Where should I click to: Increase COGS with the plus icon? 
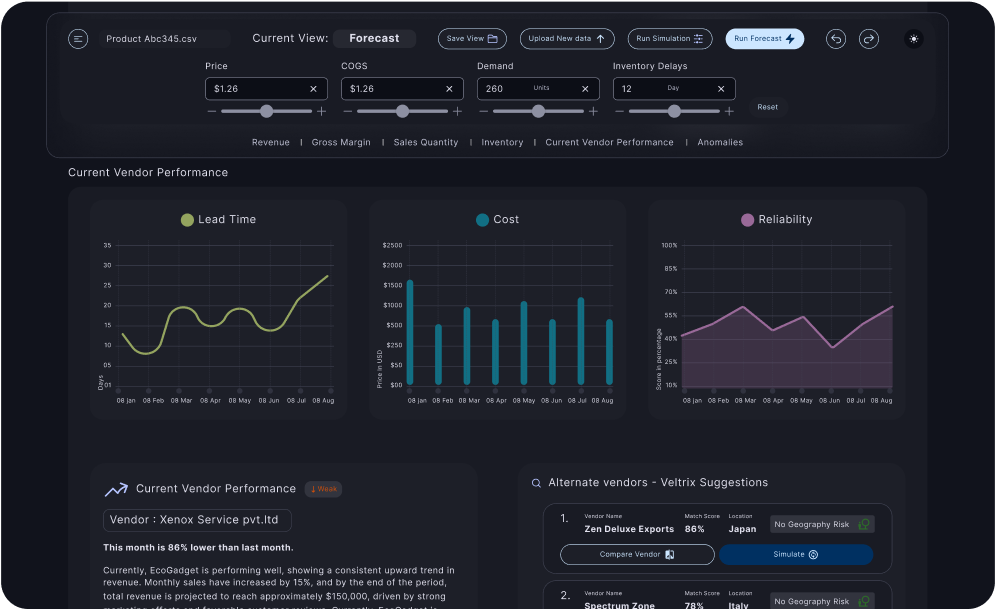click(x=458, y=112)
